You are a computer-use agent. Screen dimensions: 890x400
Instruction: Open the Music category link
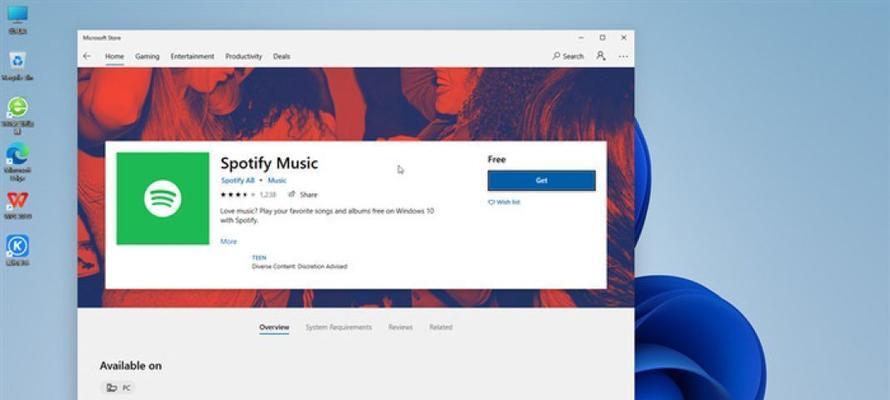(x=277, y=180)
